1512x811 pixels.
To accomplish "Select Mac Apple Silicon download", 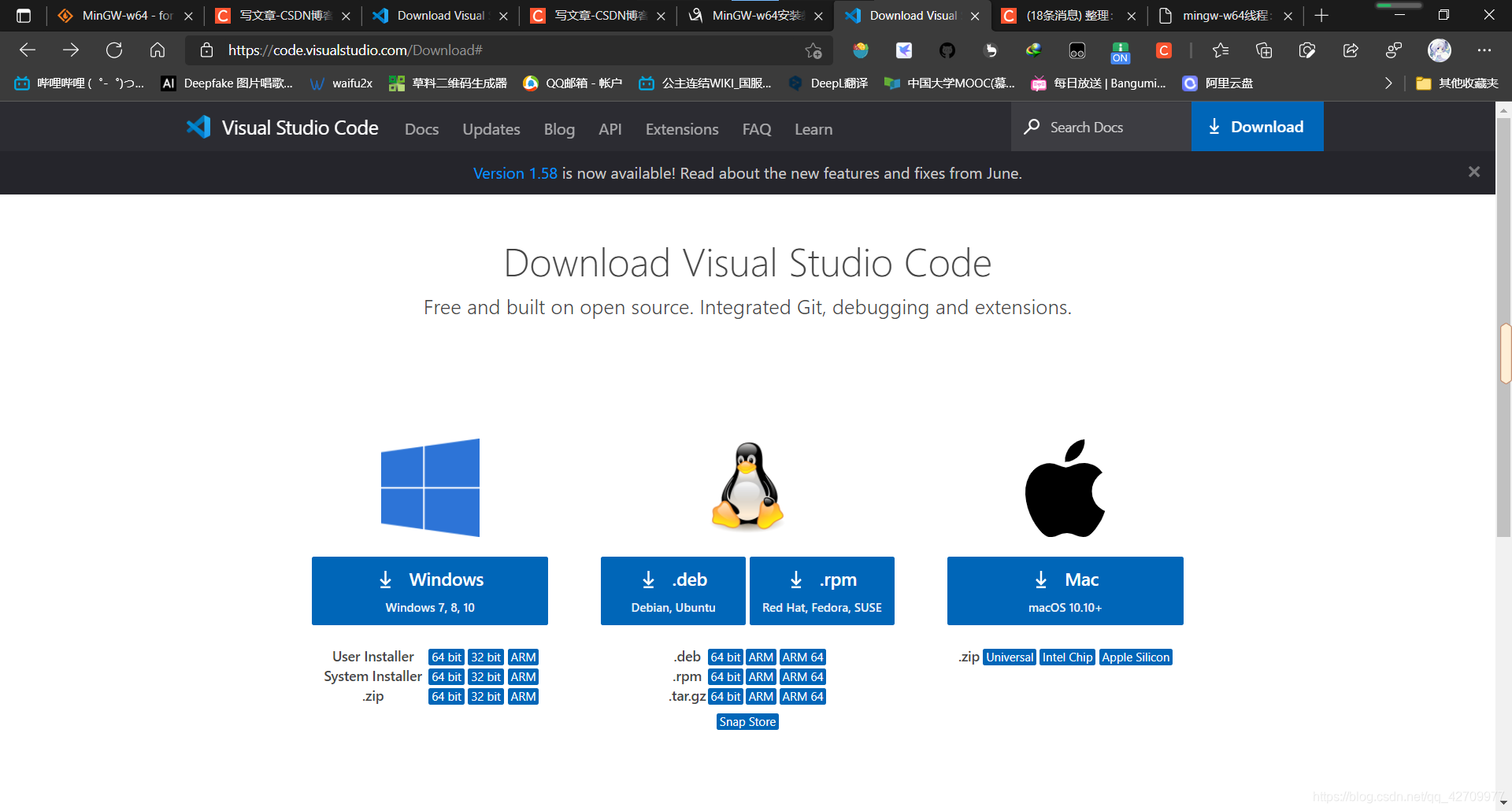I will (1136, 657).
